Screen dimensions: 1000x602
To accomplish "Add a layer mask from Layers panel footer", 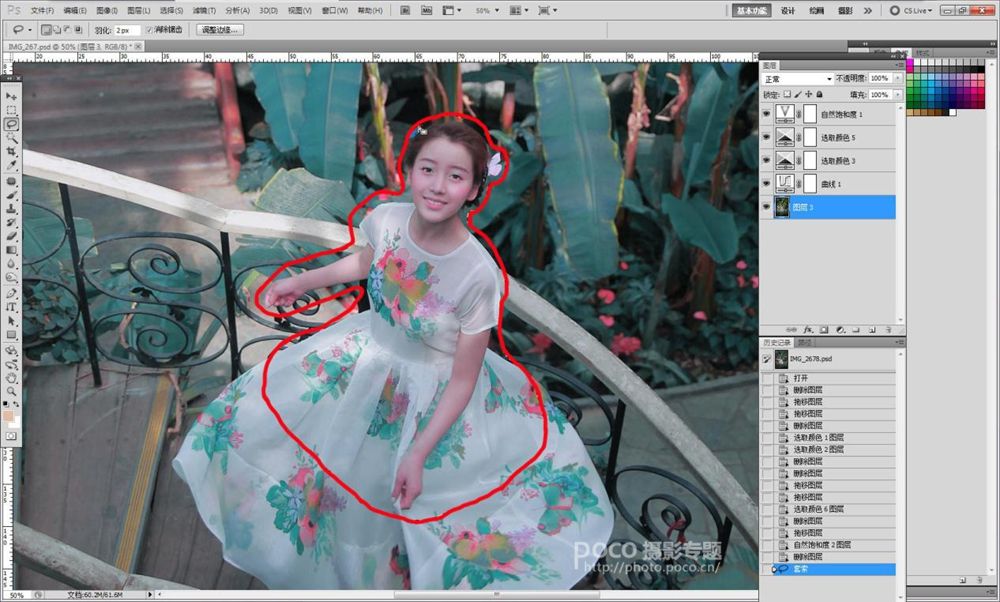I will pos(823,330).
